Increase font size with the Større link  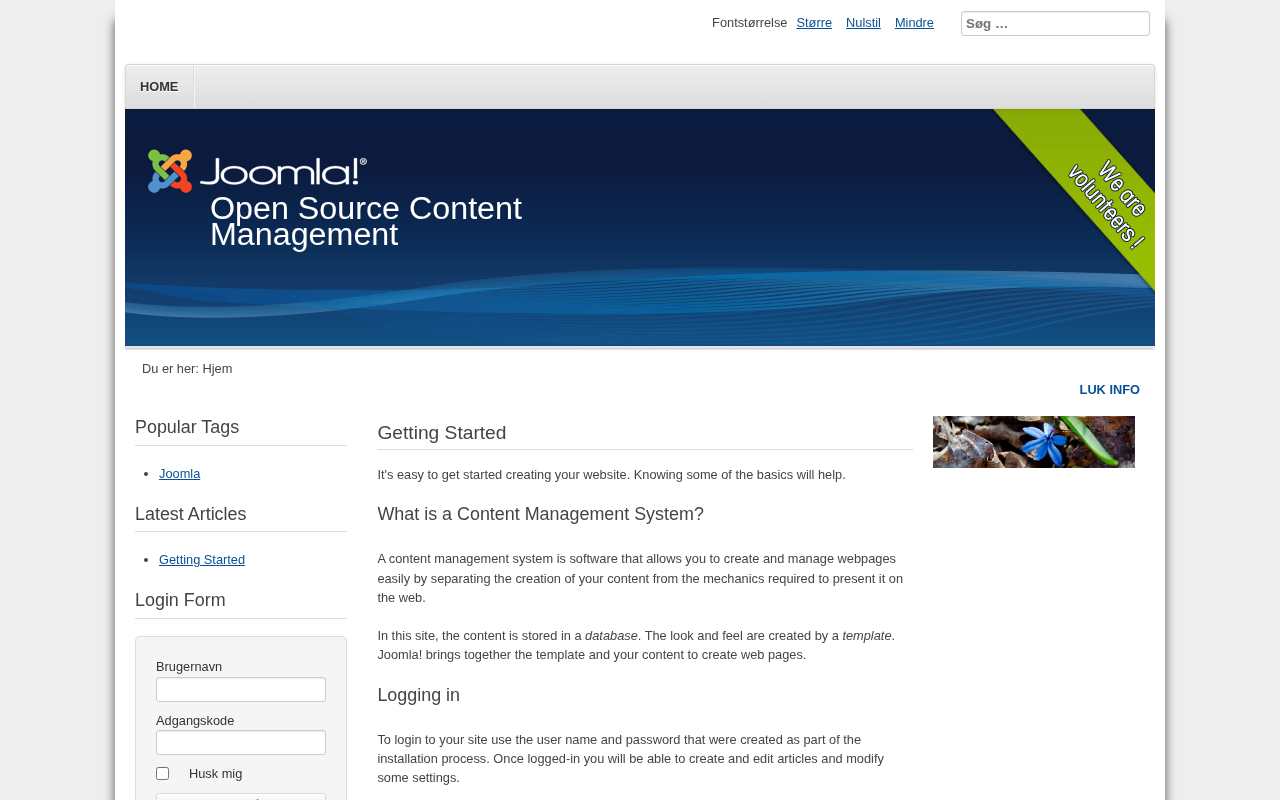[814, 23]
